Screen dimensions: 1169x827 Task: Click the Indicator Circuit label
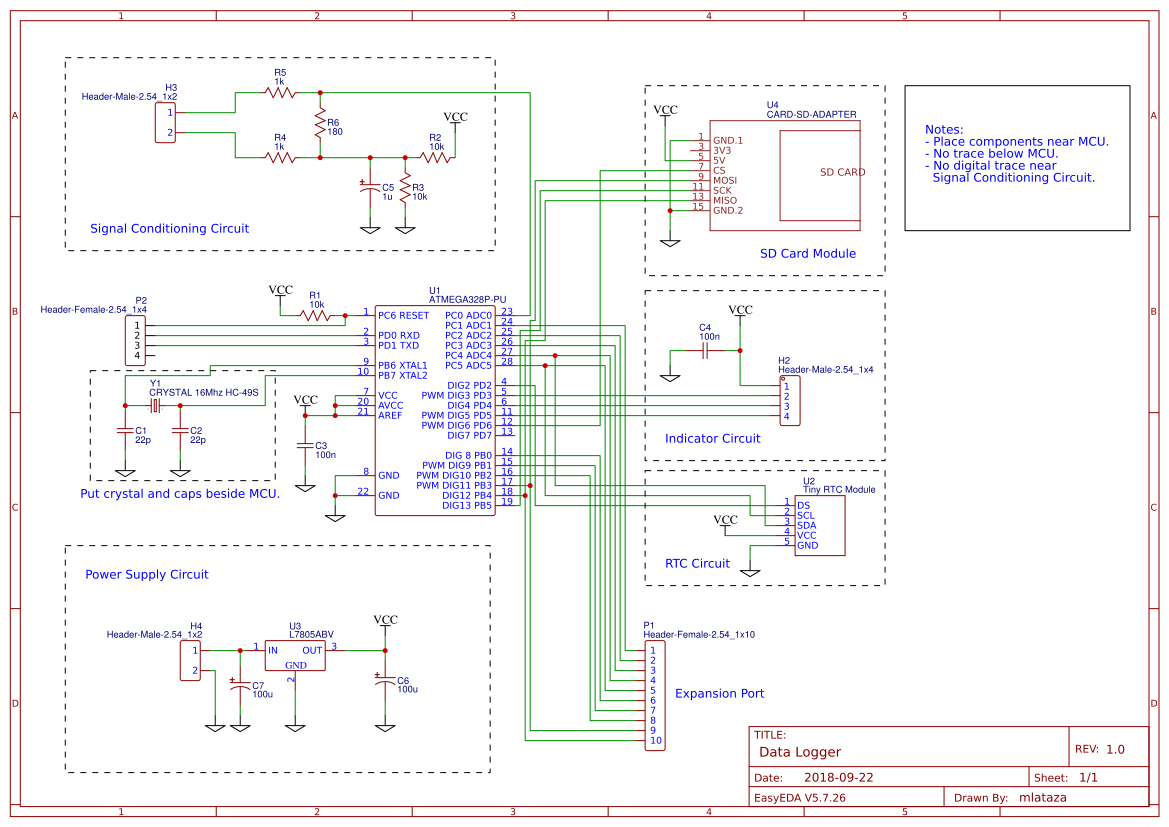713,438
